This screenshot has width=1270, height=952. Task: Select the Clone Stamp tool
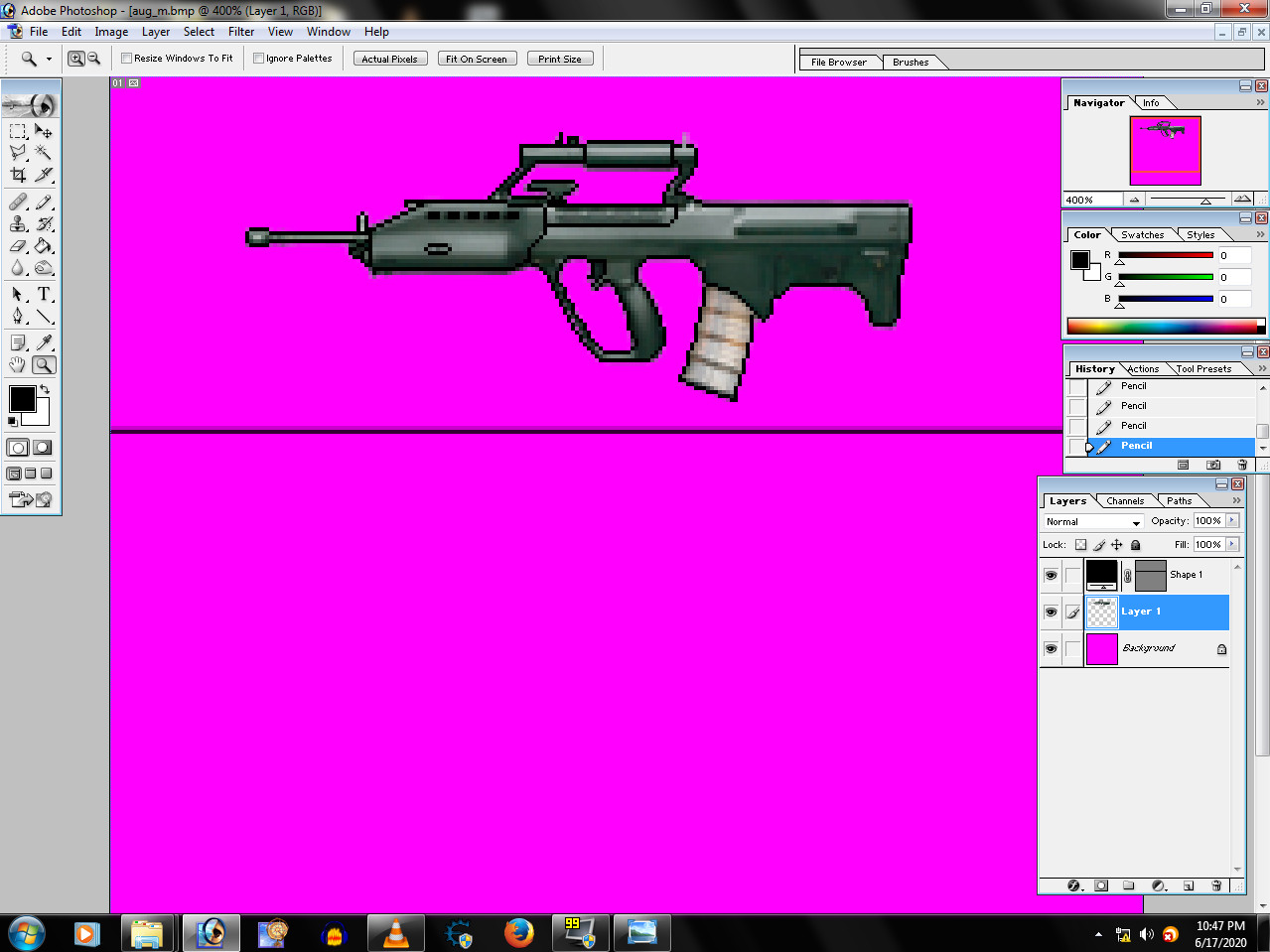[x=17, y=223]
